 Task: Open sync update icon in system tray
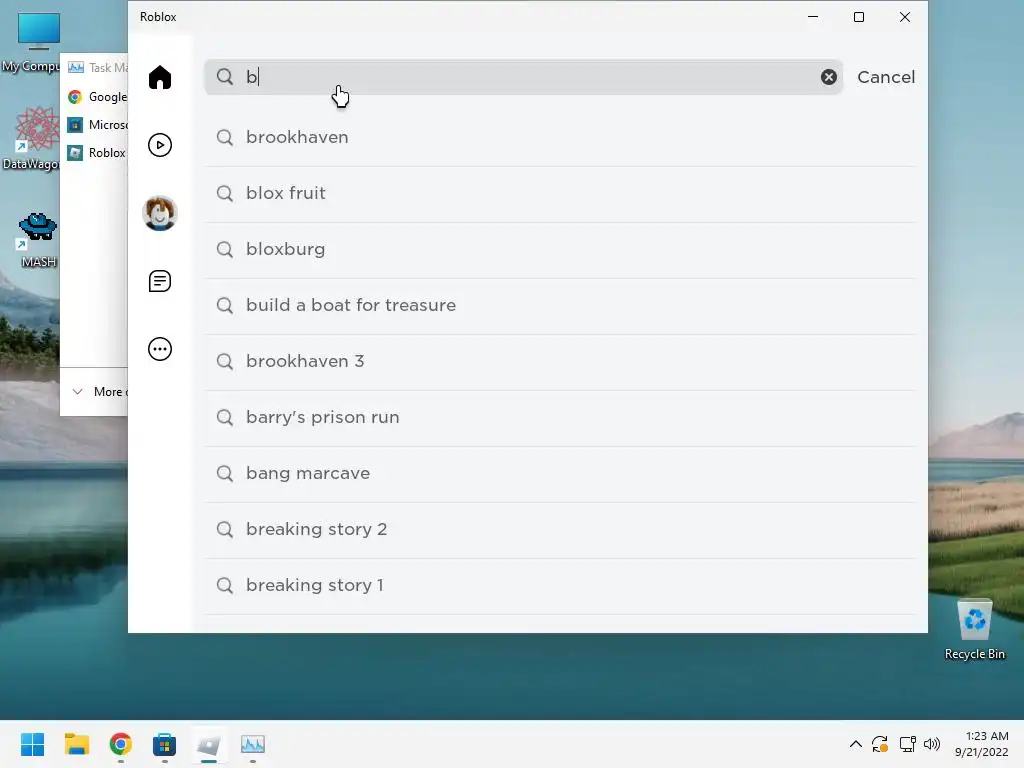pyautogui.click(x=880, y=744)
